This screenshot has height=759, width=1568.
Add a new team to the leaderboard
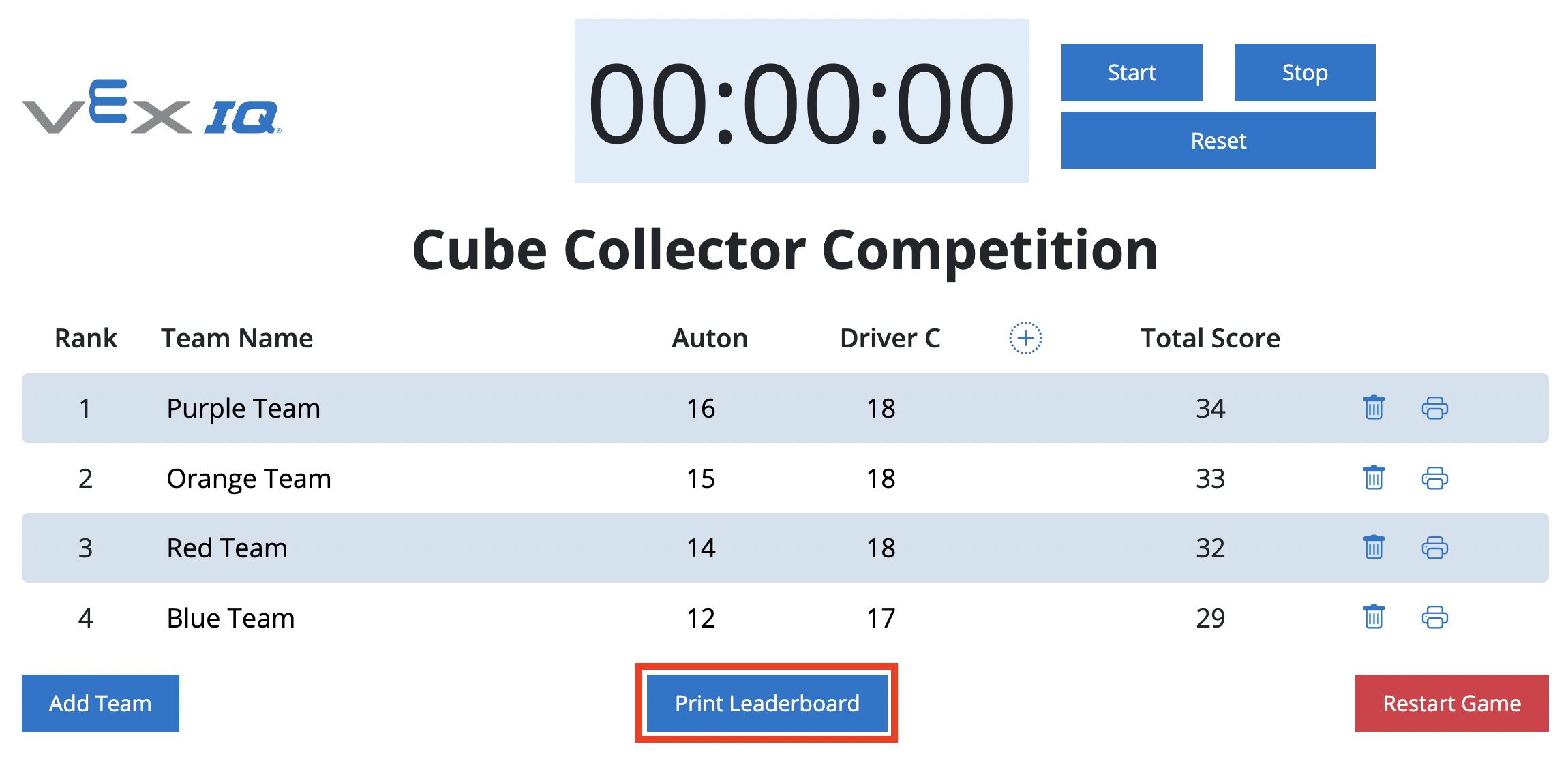pos(100,702)
